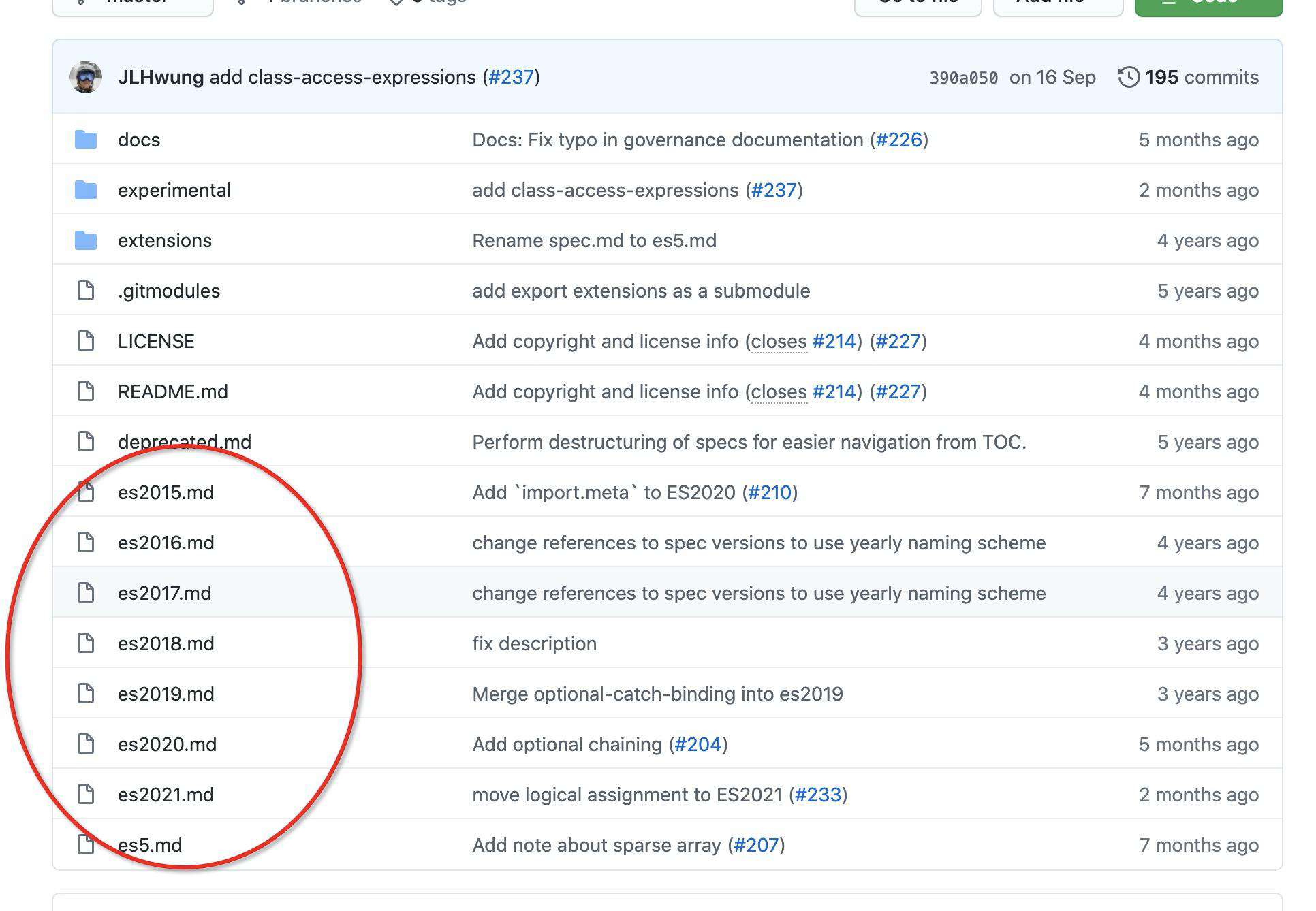Open es2016.md commit 'change references to spec versions'
1316x911 pixels.
759,543
